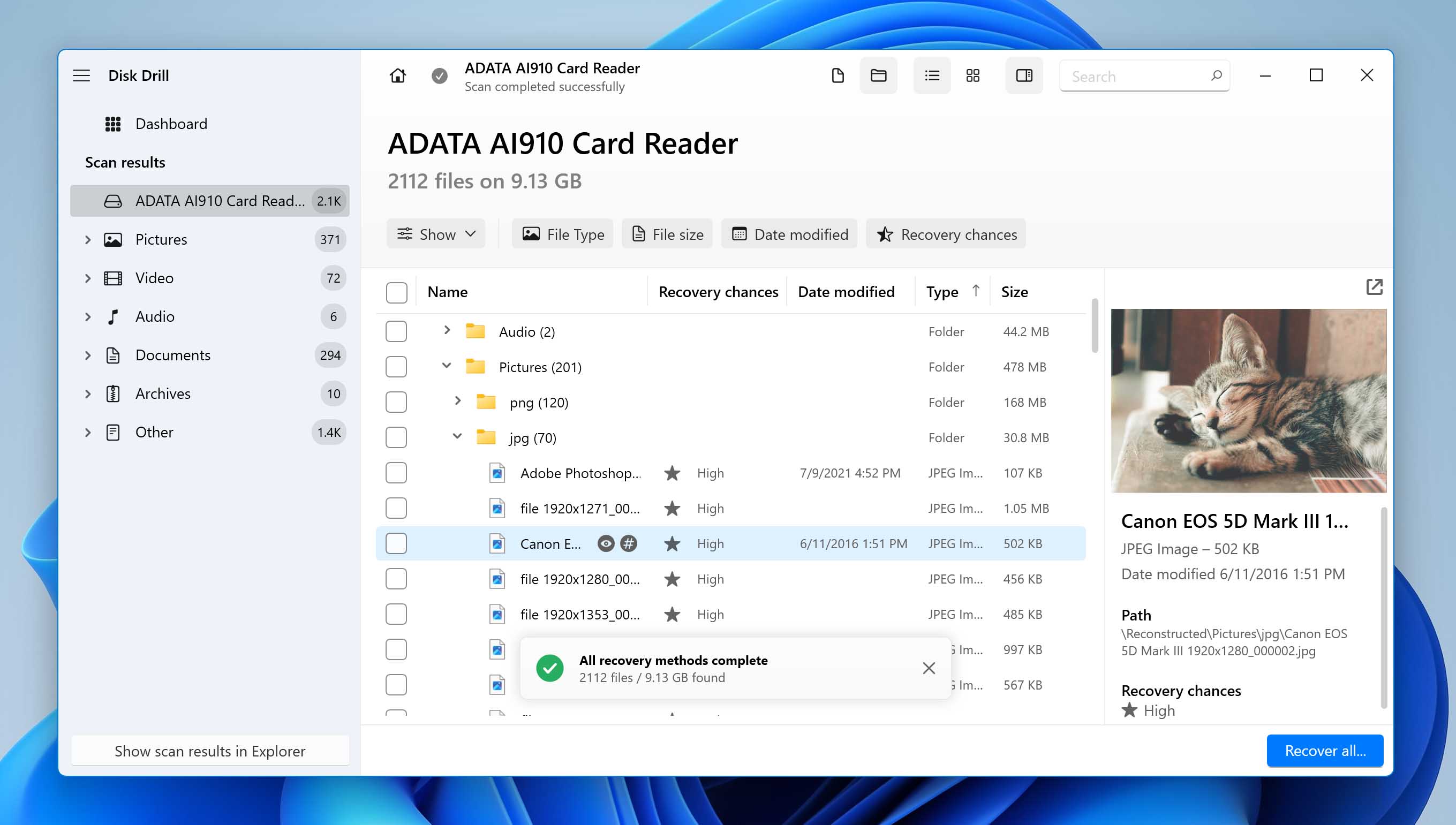This screenshot has width=1456, height=825.
Task: Check the Adobe Photoshop file checkbox
Action: click(x=396, y=473)
